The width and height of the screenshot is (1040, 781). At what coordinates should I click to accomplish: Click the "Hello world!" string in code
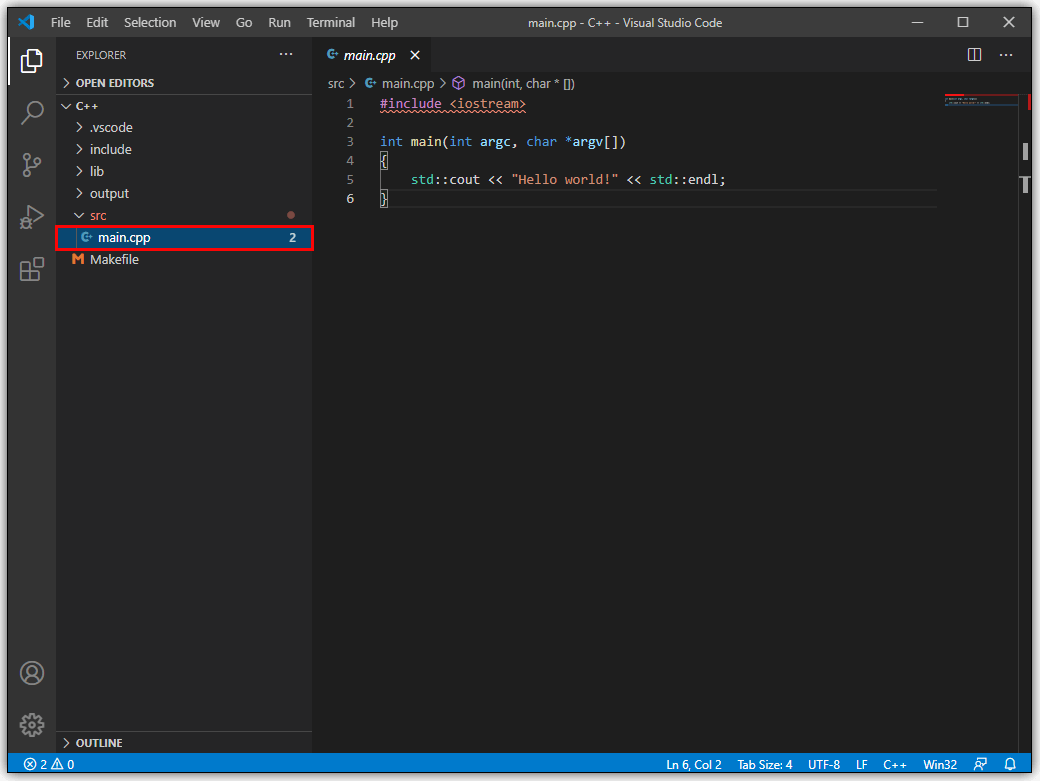tap(564, 180)
